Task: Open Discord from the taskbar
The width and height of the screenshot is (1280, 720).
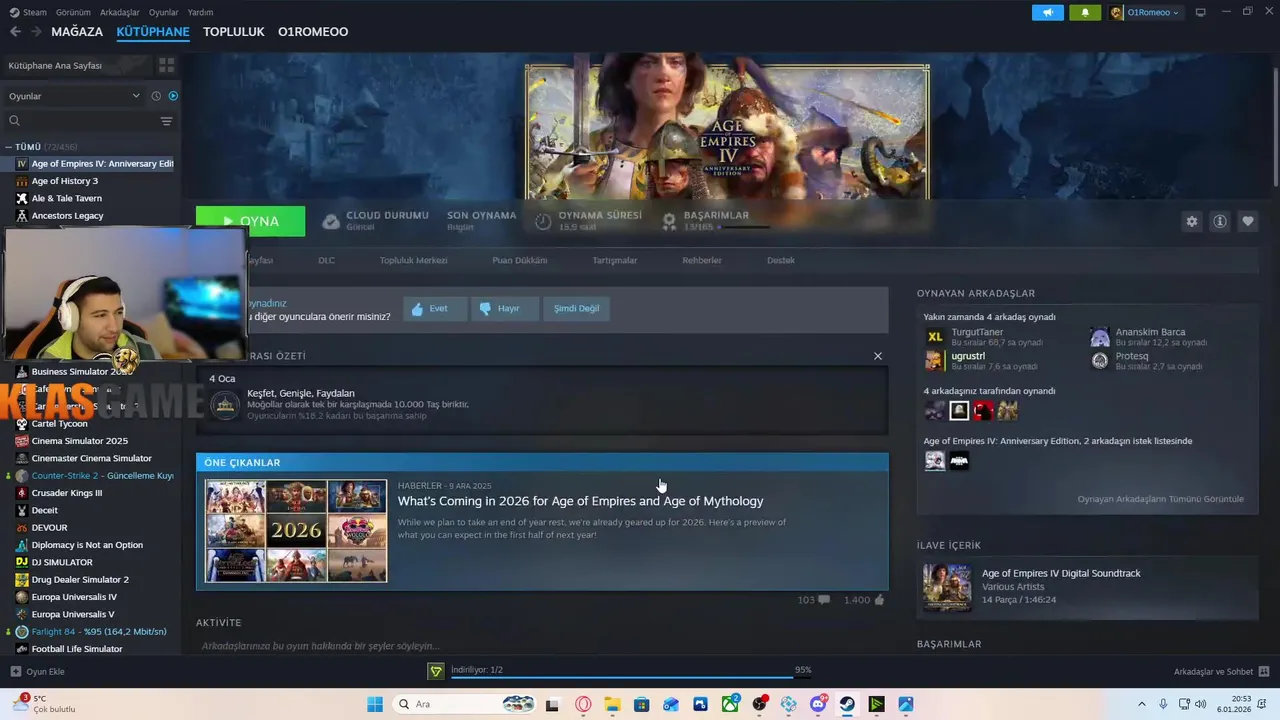Action: (819, 704)
